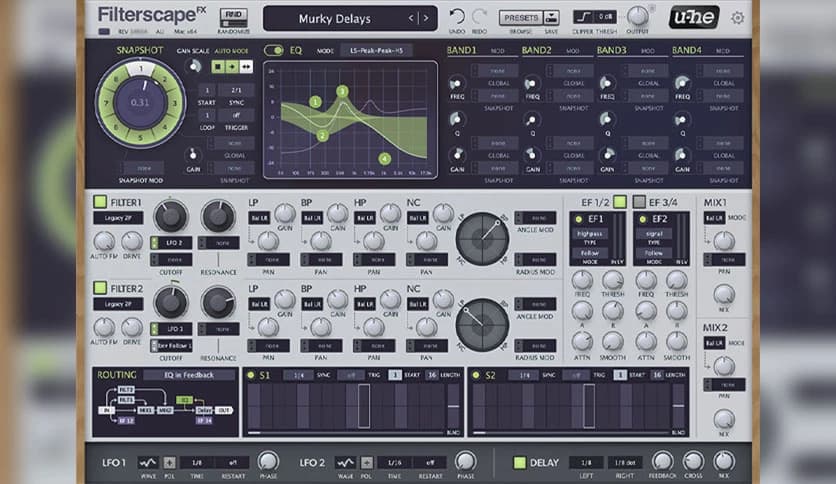Save the preset with the disk icon
Viewport: 836px width, 484px height.
click(551, 18)
